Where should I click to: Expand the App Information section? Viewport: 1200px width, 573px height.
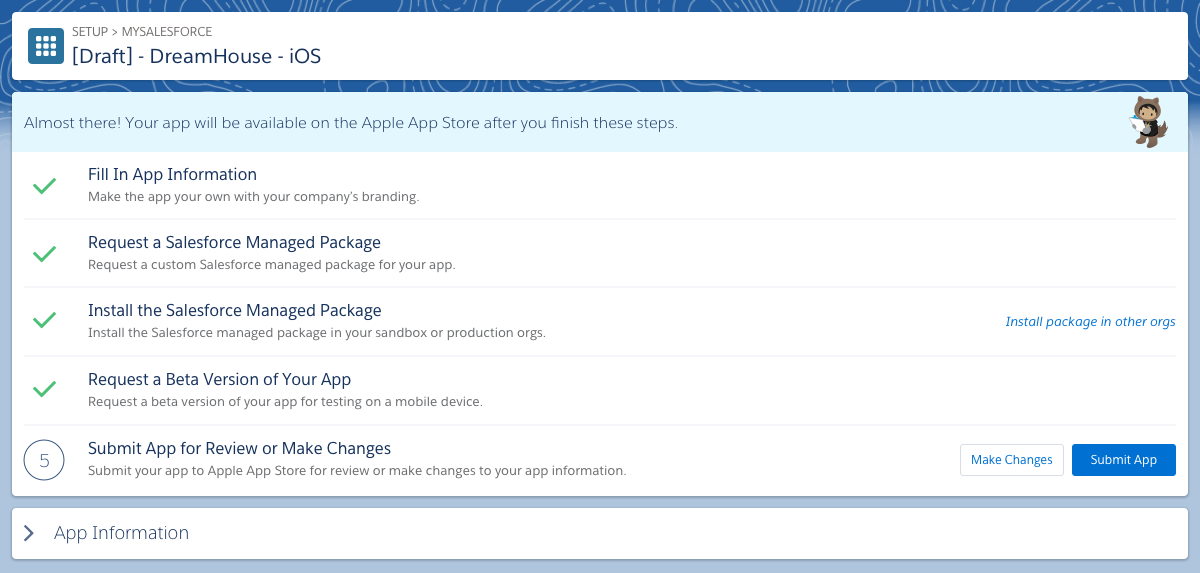click(29, 533)
